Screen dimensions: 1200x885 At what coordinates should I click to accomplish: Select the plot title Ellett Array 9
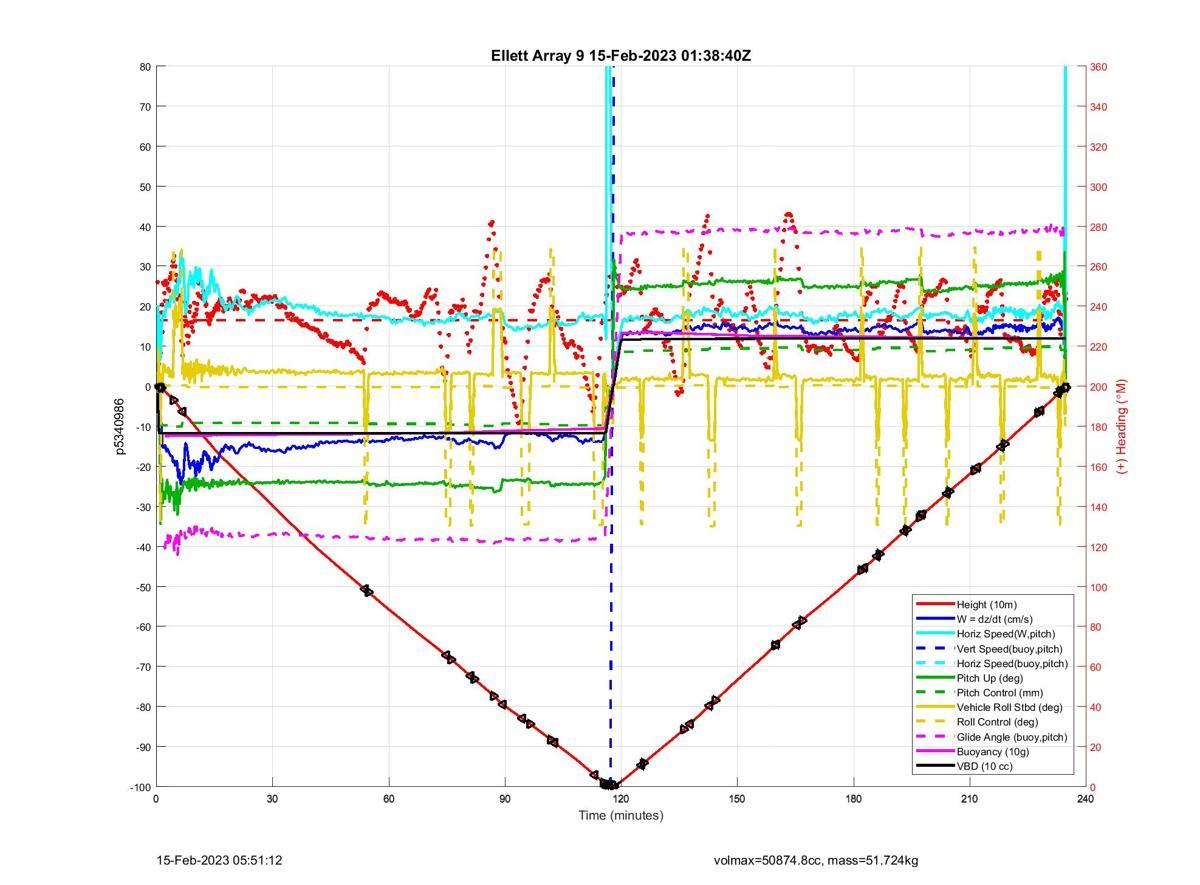620,56
